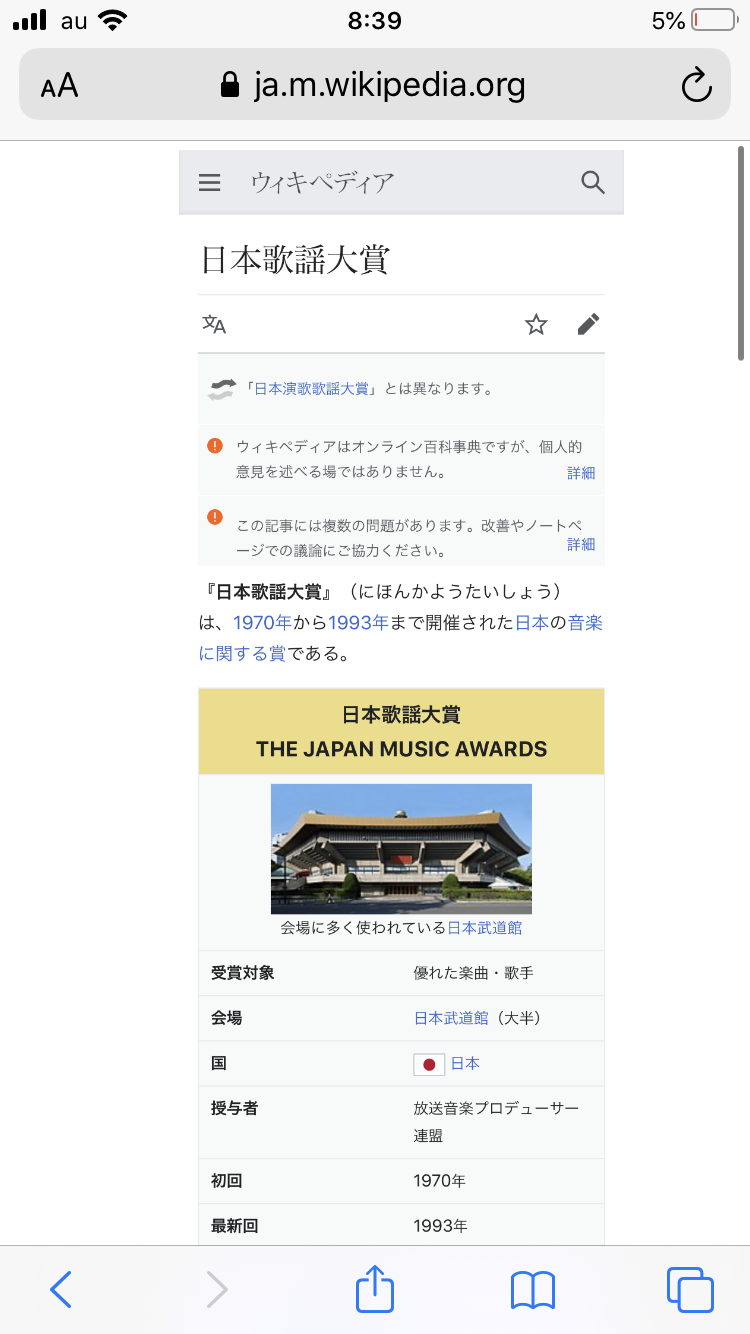Viewport: 750px width, 1334px height.
Task: Show open Safari tabs
Action: tap(690, 1290)
